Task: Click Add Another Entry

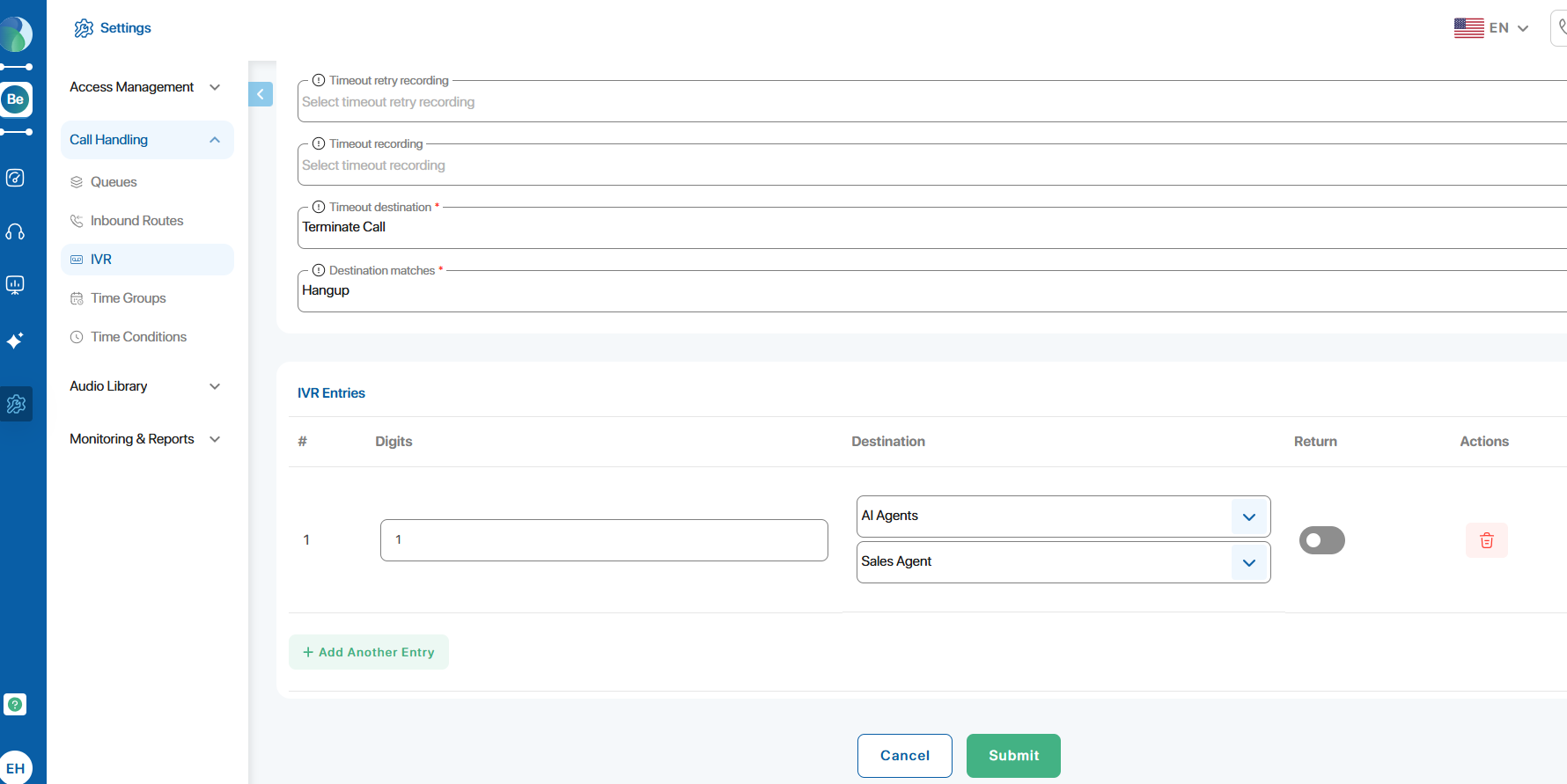Action: [x=369, y=652]
